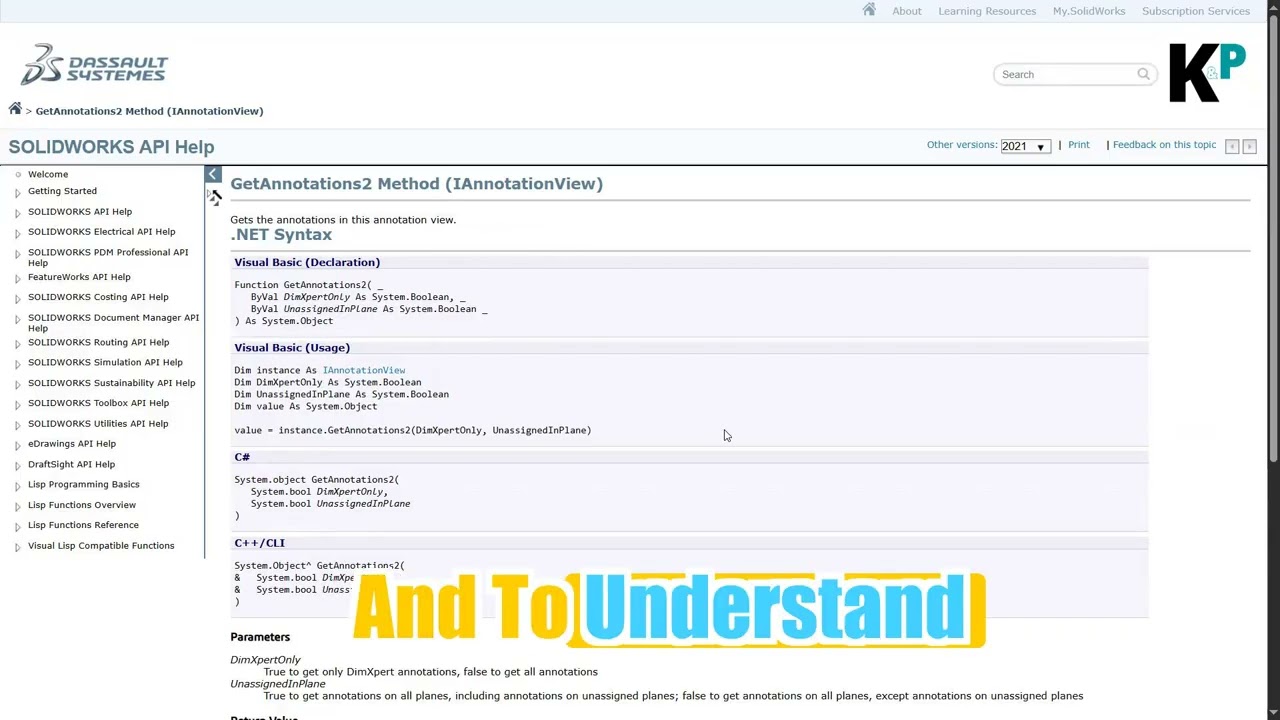Click the magnifier icon in Search box
This screenshot has height=720, width=1280.
pos(1143,74)
